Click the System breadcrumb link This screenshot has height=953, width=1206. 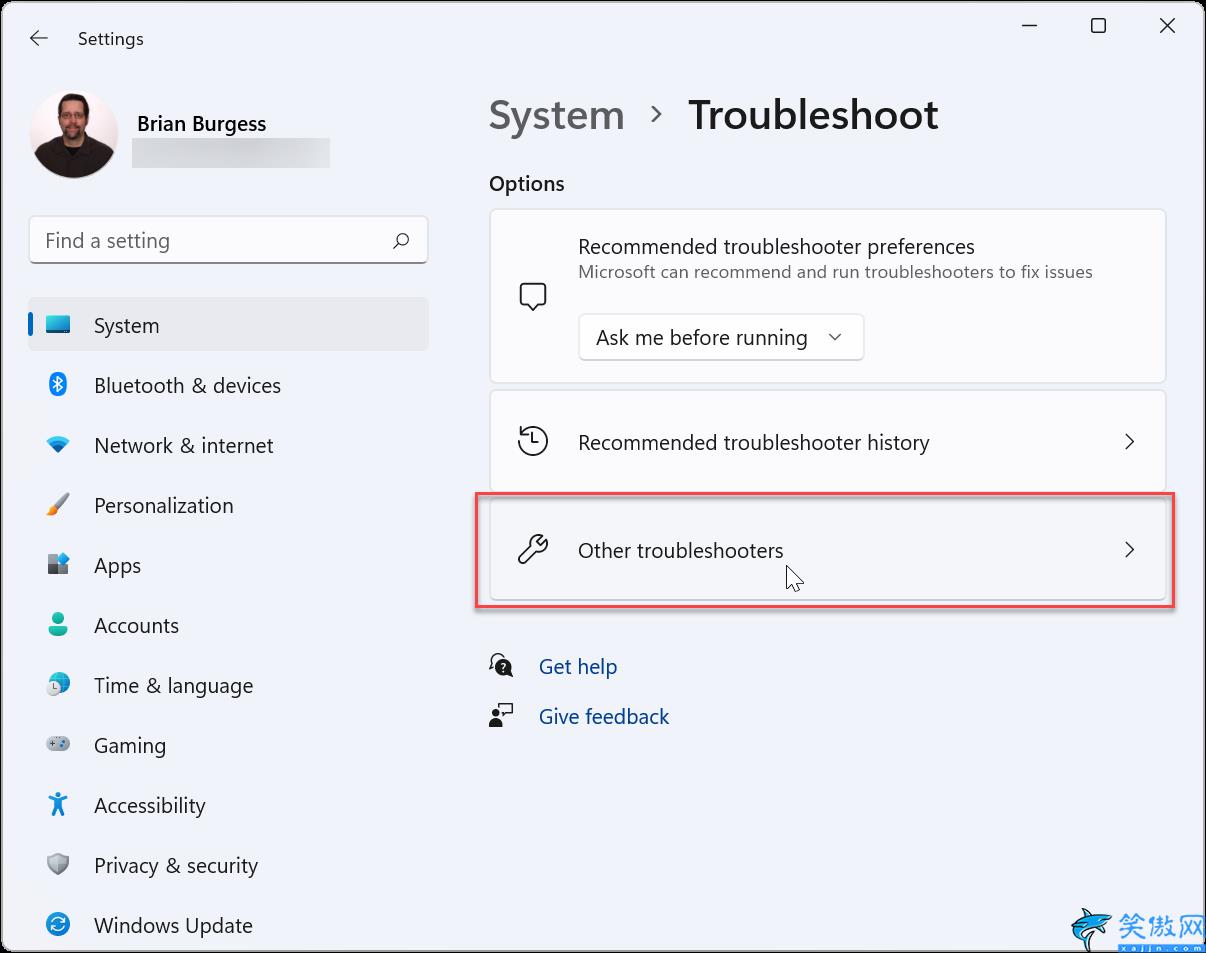coord(556,115)
